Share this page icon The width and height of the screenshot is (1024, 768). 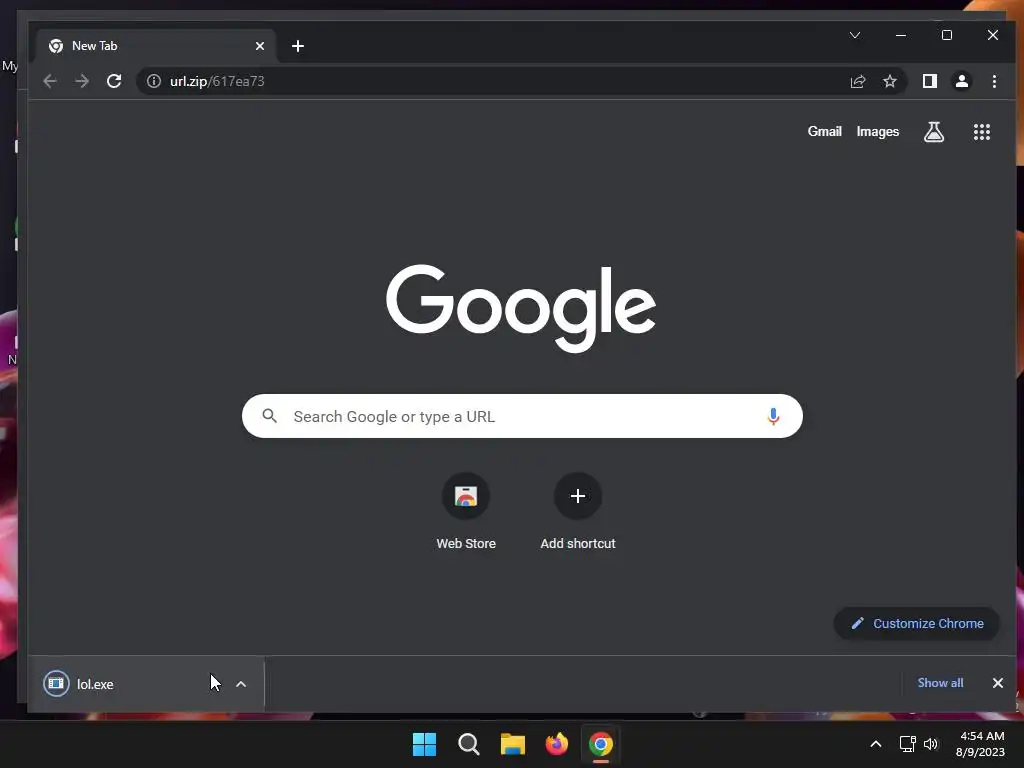857,82
